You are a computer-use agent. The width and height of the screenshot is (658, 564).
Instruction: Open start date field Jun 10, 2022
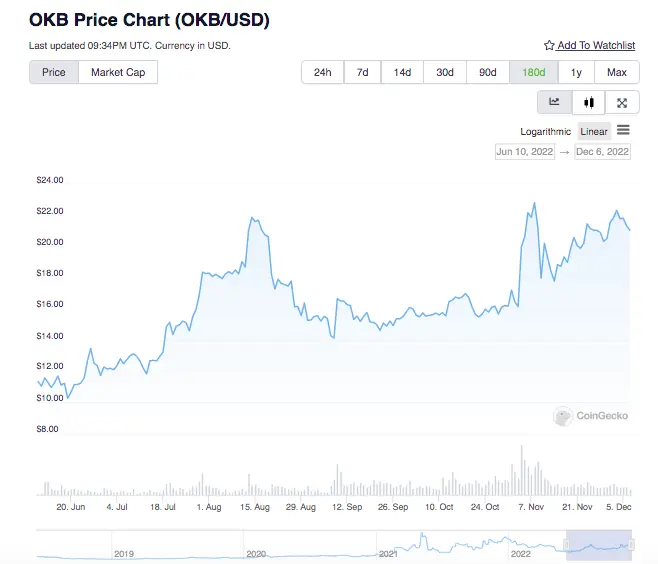(525, 151)
